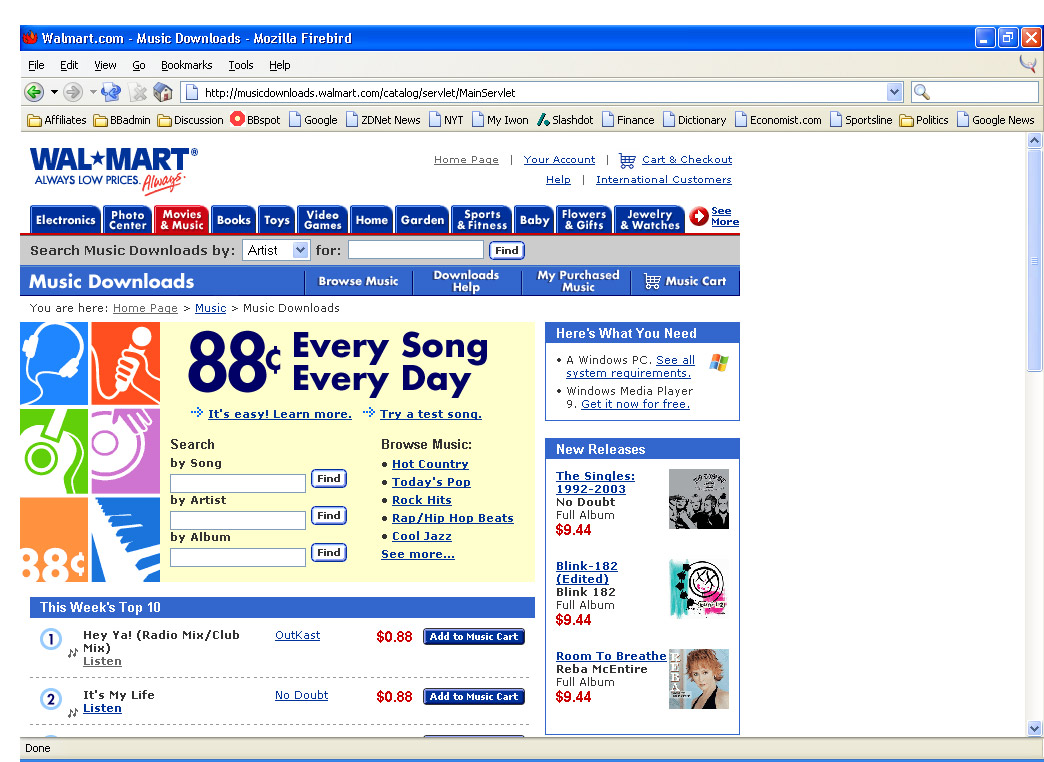Click Find next to the by Album field
This screenshot has height=762, width=1044.
tap(329, 553)
